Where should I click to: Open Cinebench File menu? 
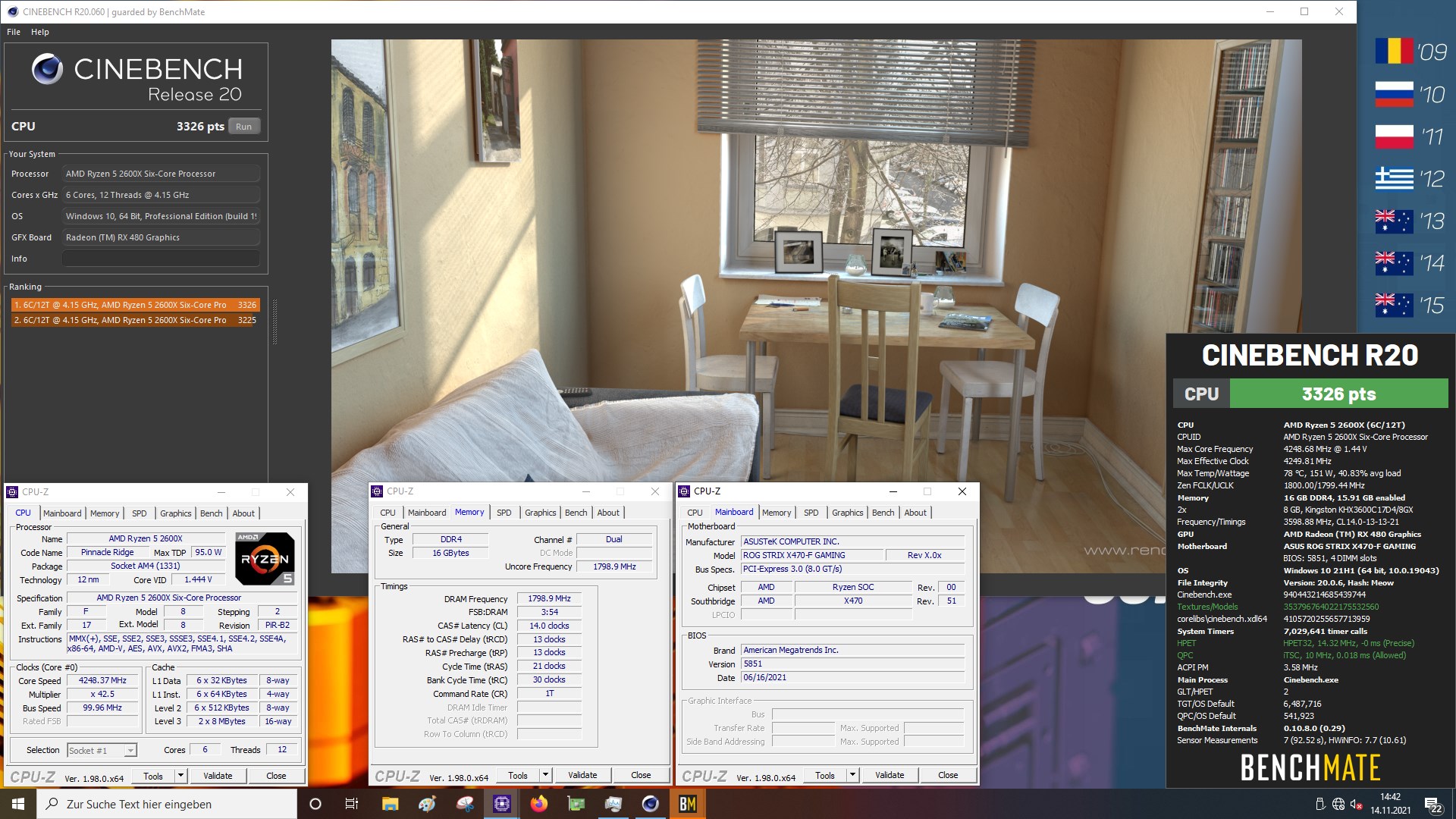coord(14,32)
